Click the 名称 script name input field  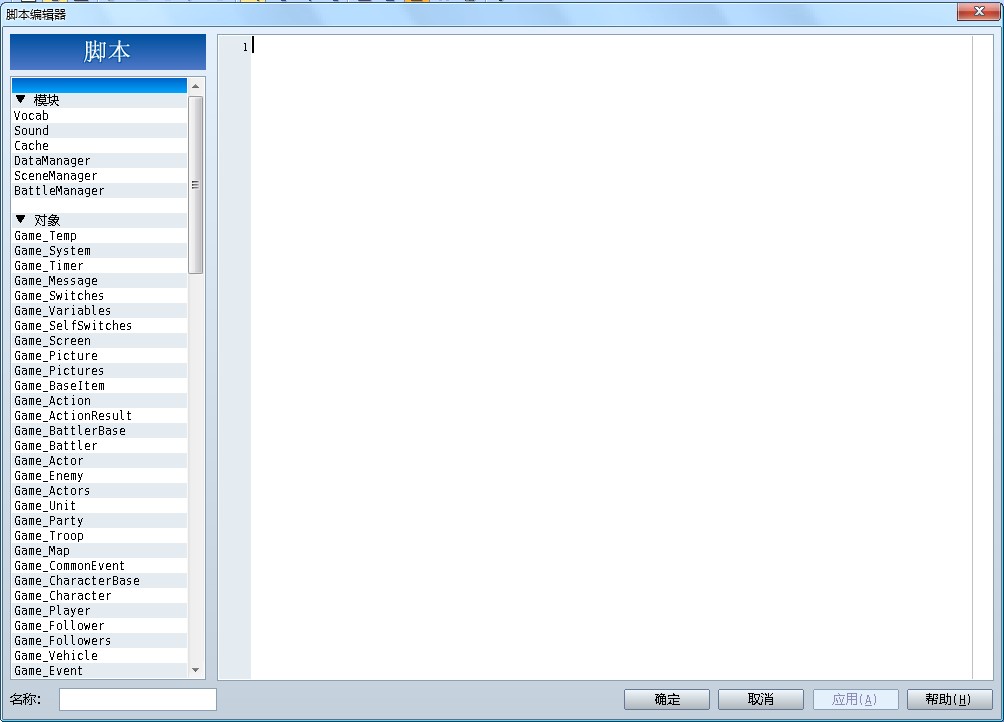point(138,700)
